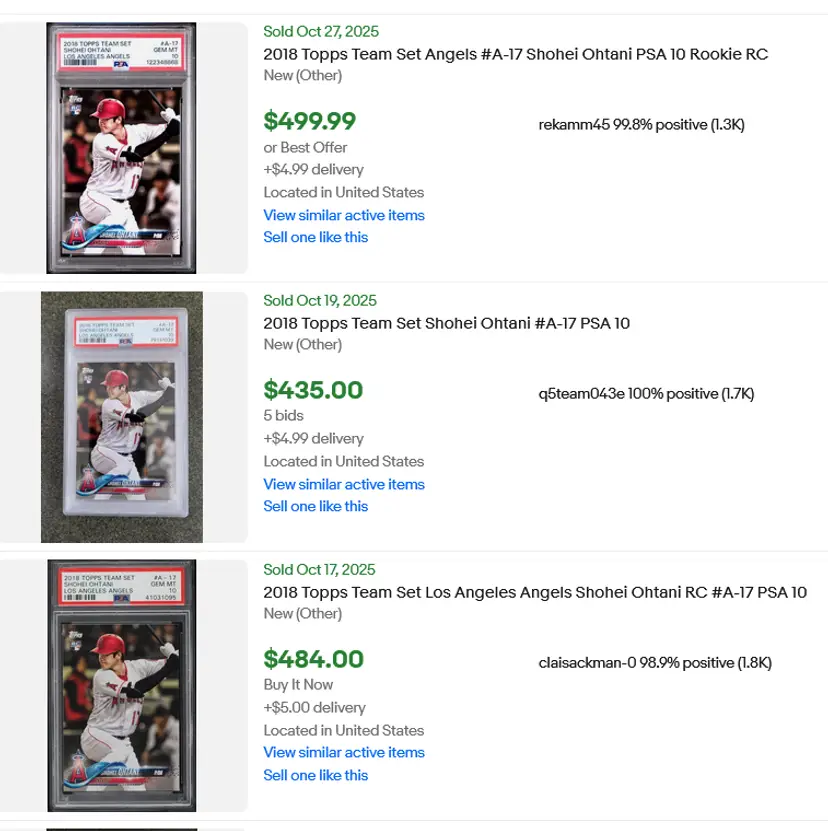Click 'Sell one like this' under the 5 bids listing

tap(315, 506)
